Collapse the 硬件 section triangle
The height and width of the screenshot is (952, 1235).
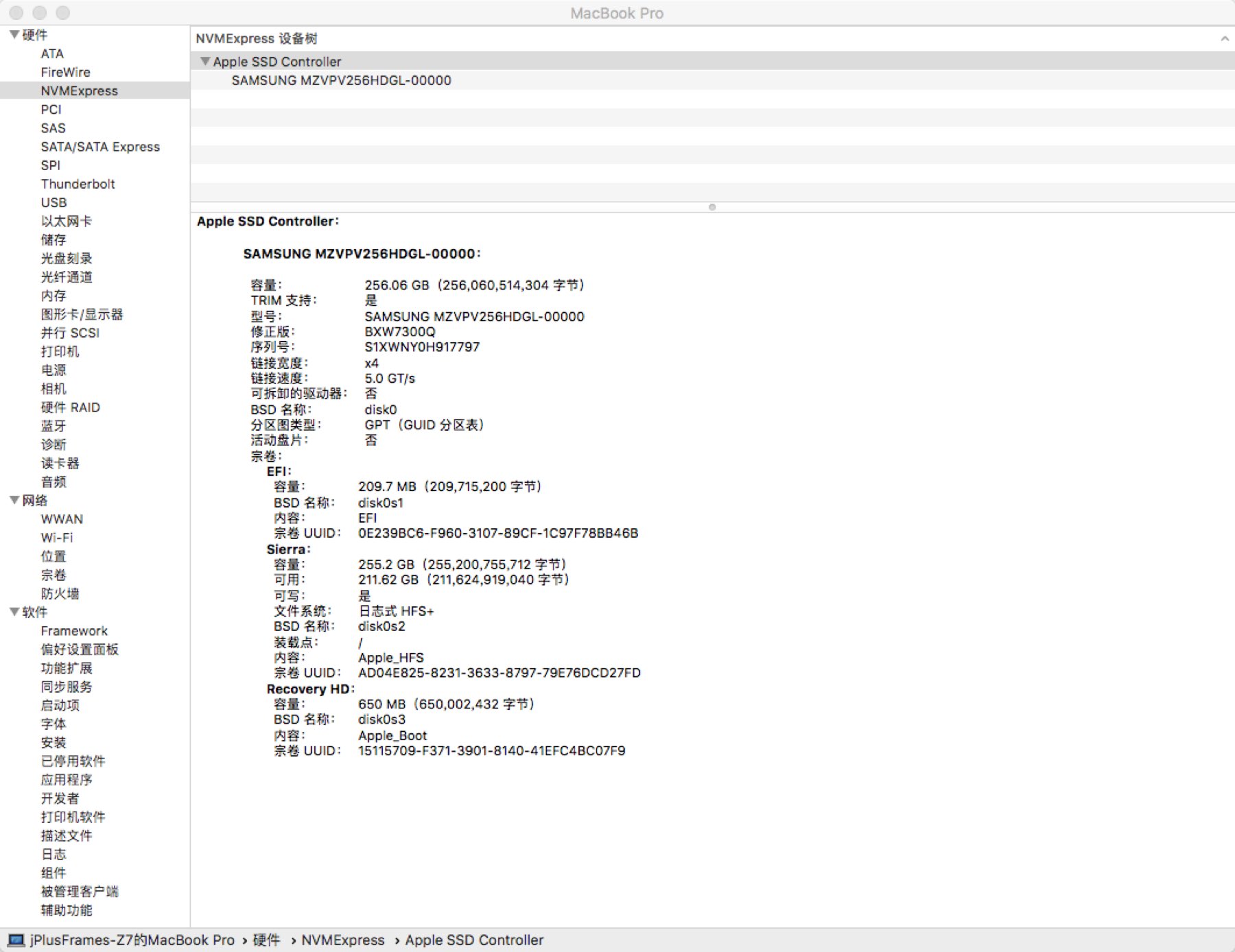click(14, 34)
